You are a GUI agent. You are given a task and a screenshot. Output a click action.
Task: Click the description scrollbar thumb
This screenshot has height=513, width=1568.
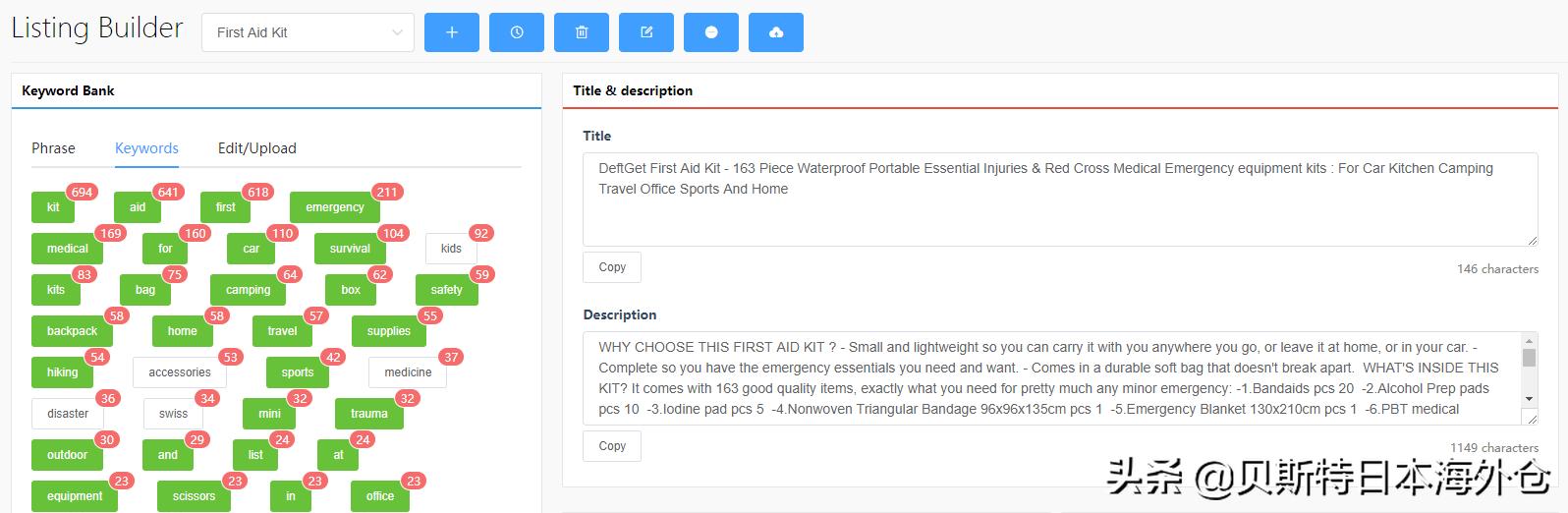click(x=1529, y=356)
